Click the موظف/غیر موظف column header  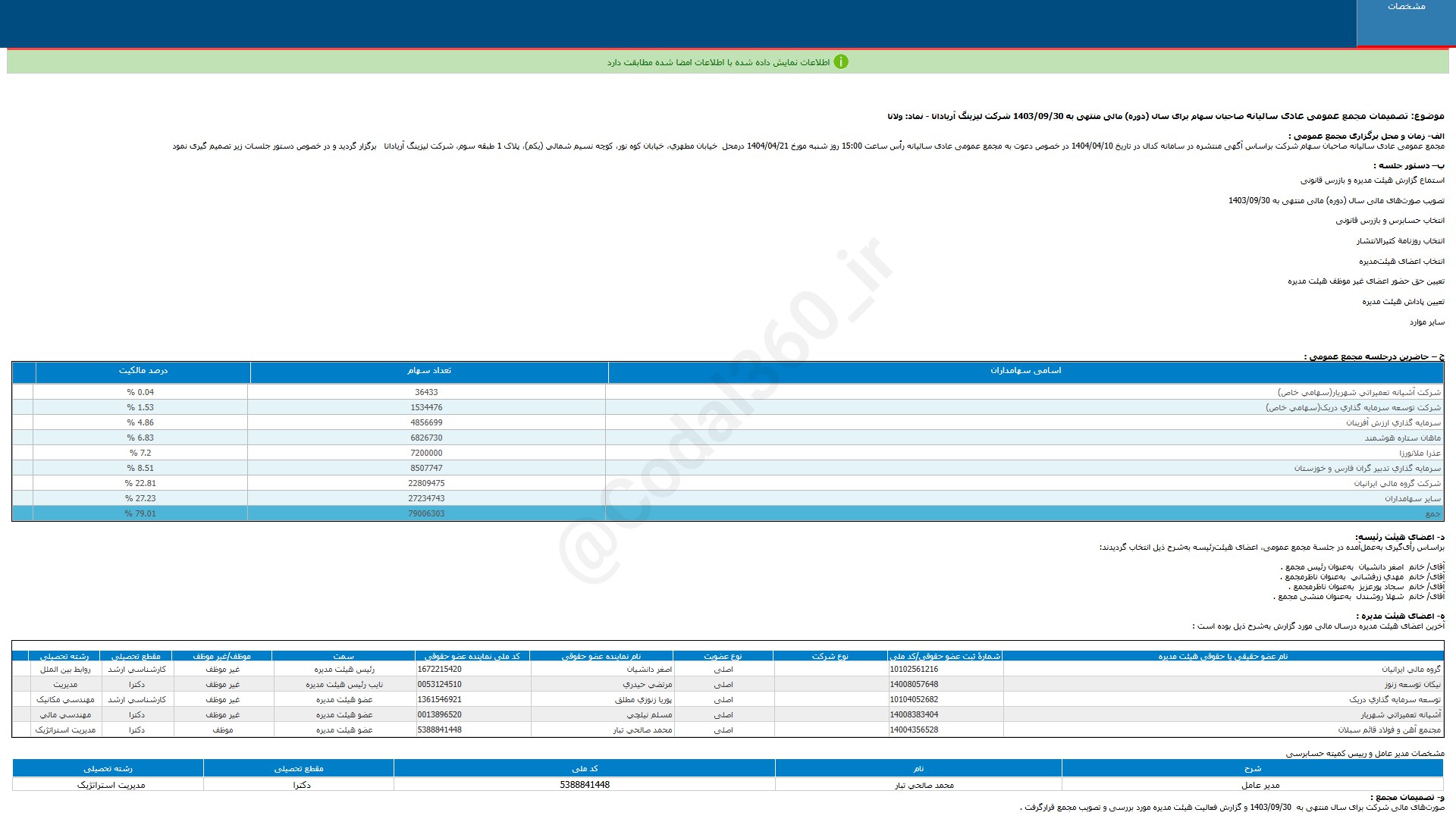pos(222,656)
